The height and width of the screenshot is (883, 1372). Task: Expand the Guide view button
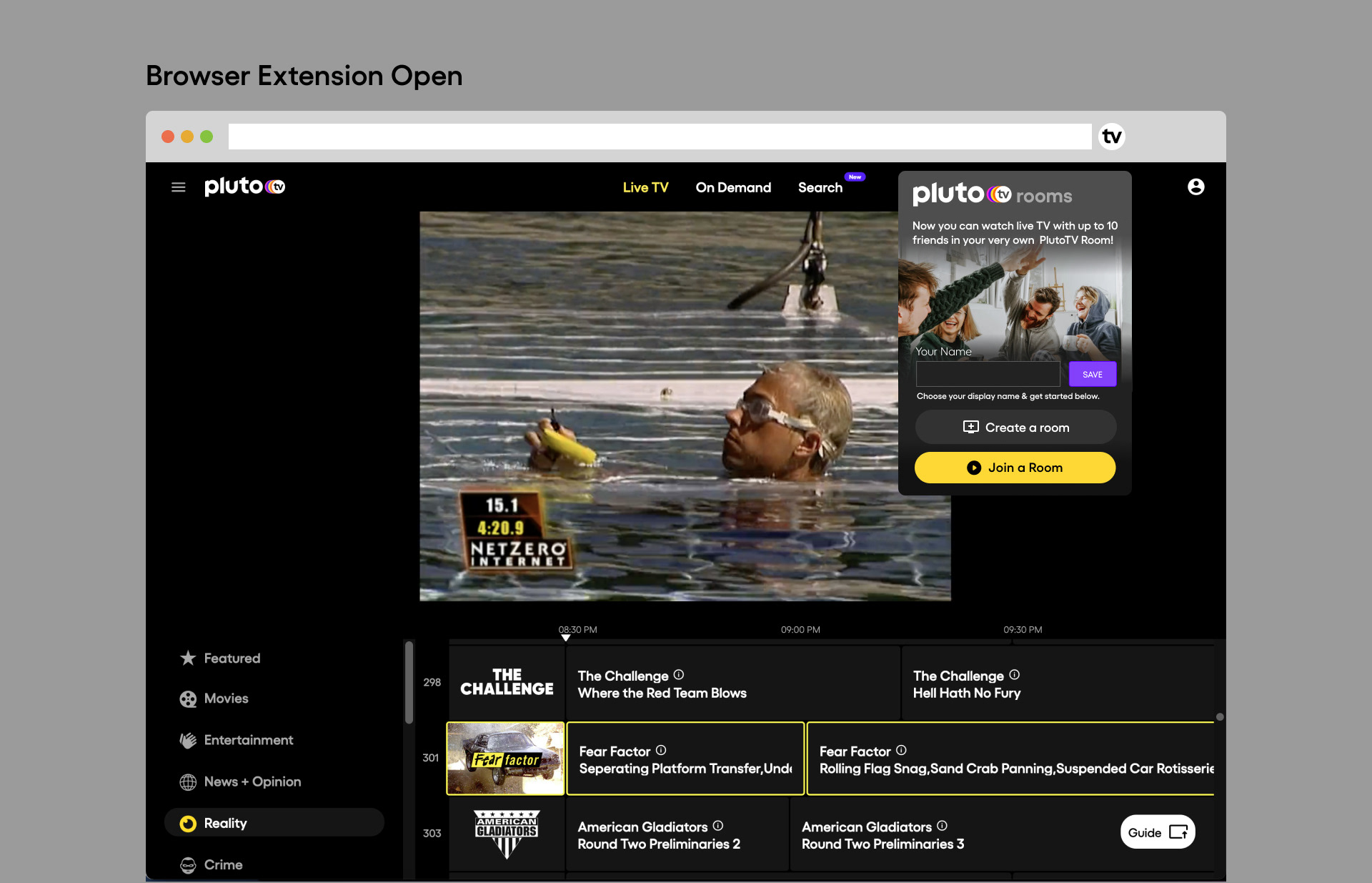coord(1157,832)
